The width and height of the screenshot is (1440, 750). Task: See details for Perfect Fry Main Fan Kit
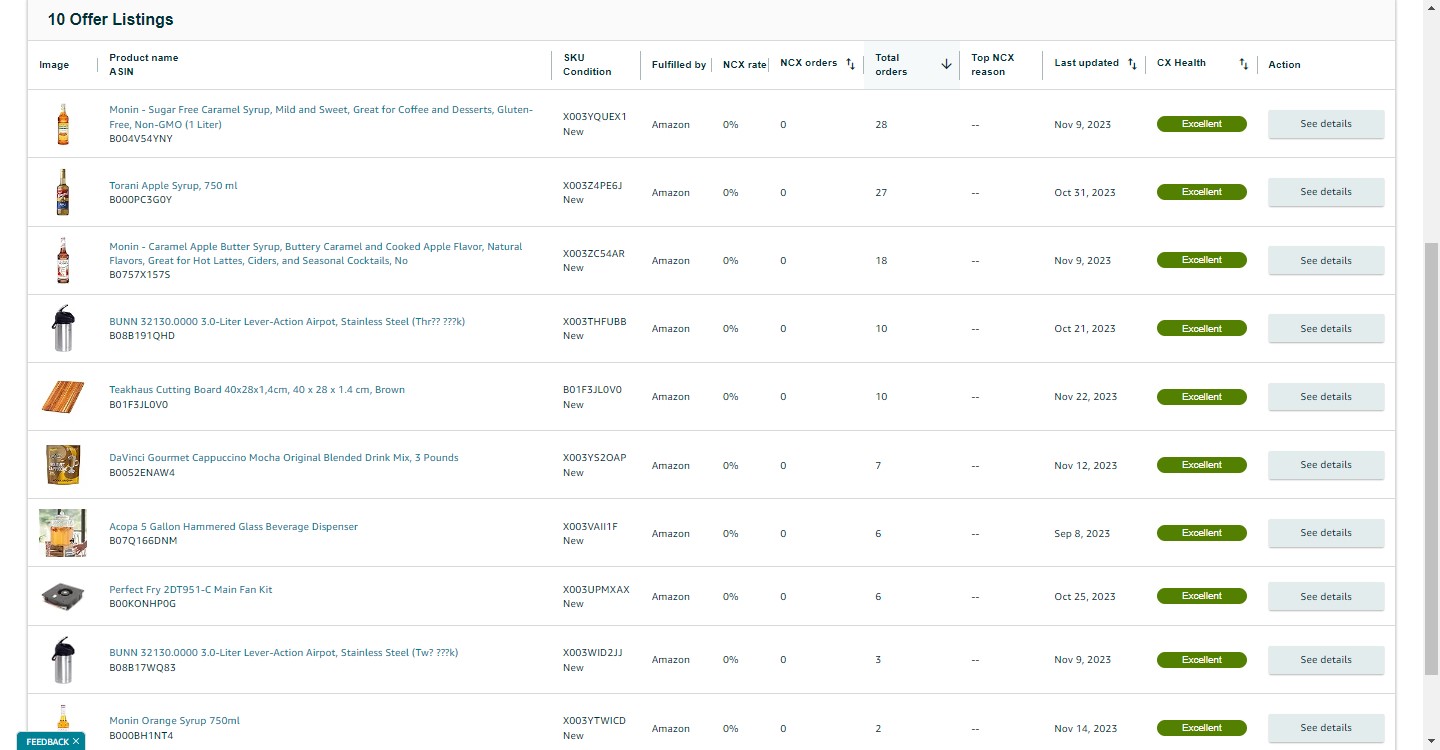[x=1326, y=597]
